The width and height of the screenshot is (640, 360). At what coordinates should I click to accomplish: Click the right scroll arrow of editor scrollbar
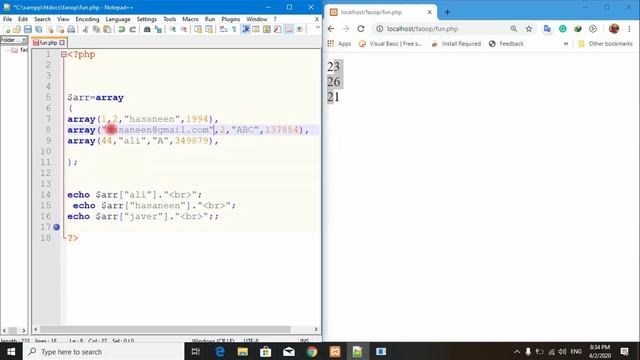tap(316, 329)
